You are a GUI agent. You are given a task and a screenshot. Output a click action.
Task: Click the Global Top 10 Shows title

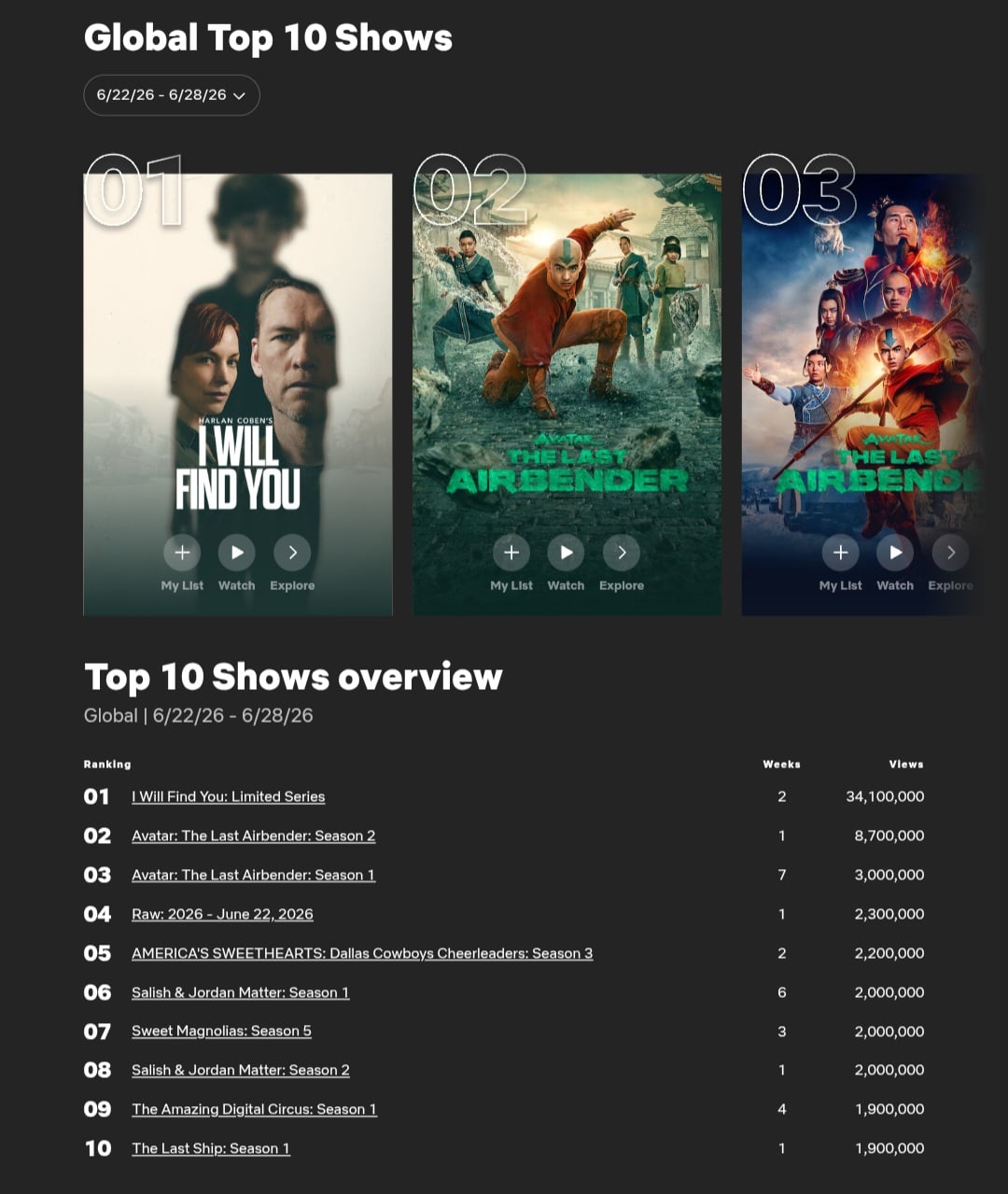(x=268, y=38)
